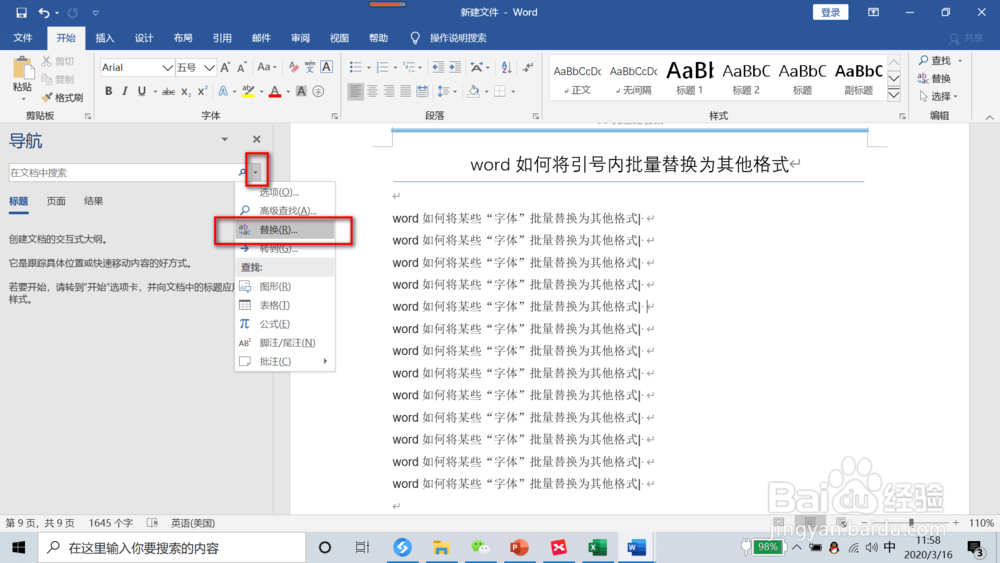The image size is (1000, 563).
Task: Click the borders grid icon
Action: [500, 91]
